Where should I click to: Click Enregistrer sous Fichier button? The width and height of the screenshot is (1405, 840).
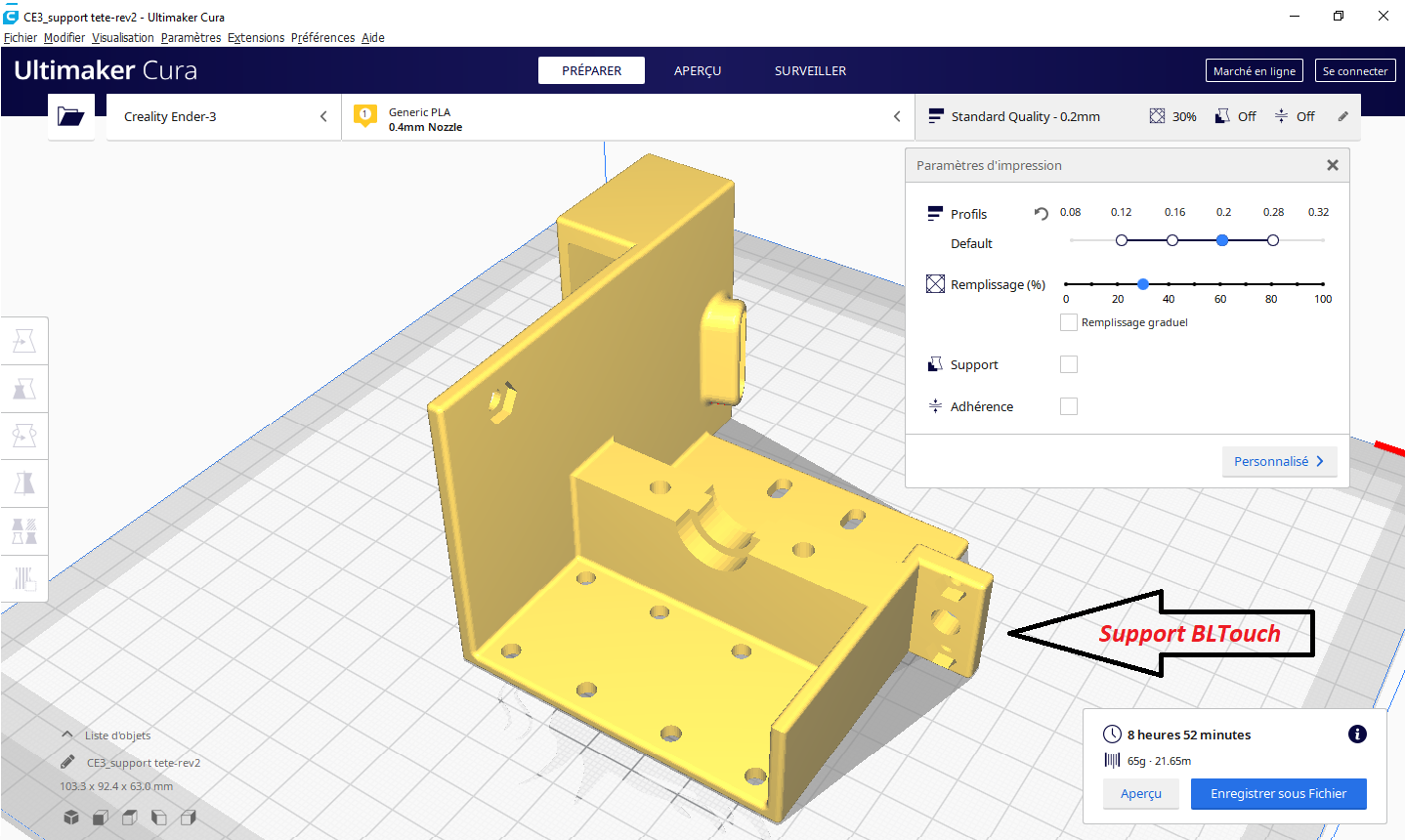tap(1278, 794)
